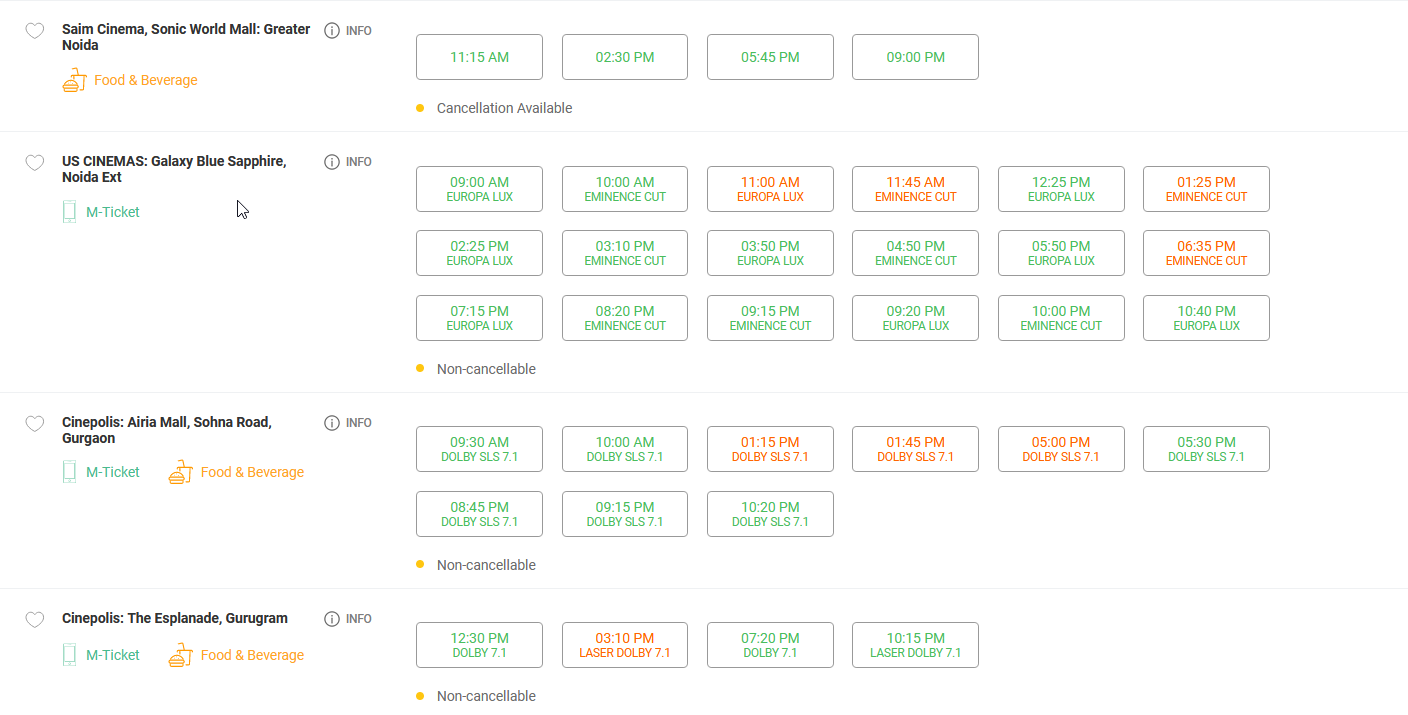The height and width of the screenshot is (715, 1408).
Task: Book 10:40 PM EUROPA LUX show
Action: pyautogui.click(x=1206, y=318)
